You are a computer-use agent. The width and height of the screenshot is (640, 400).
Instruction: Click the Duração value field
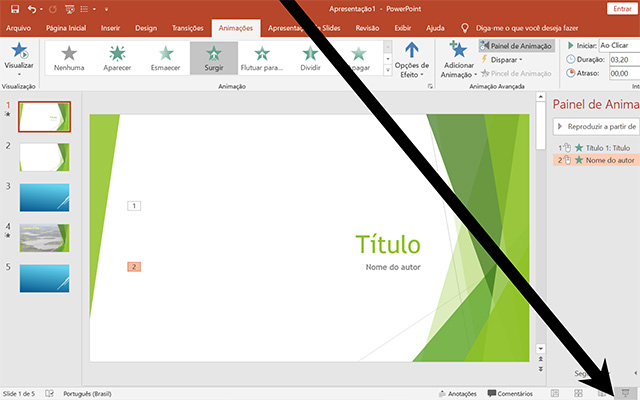click(x=624, y=60)
